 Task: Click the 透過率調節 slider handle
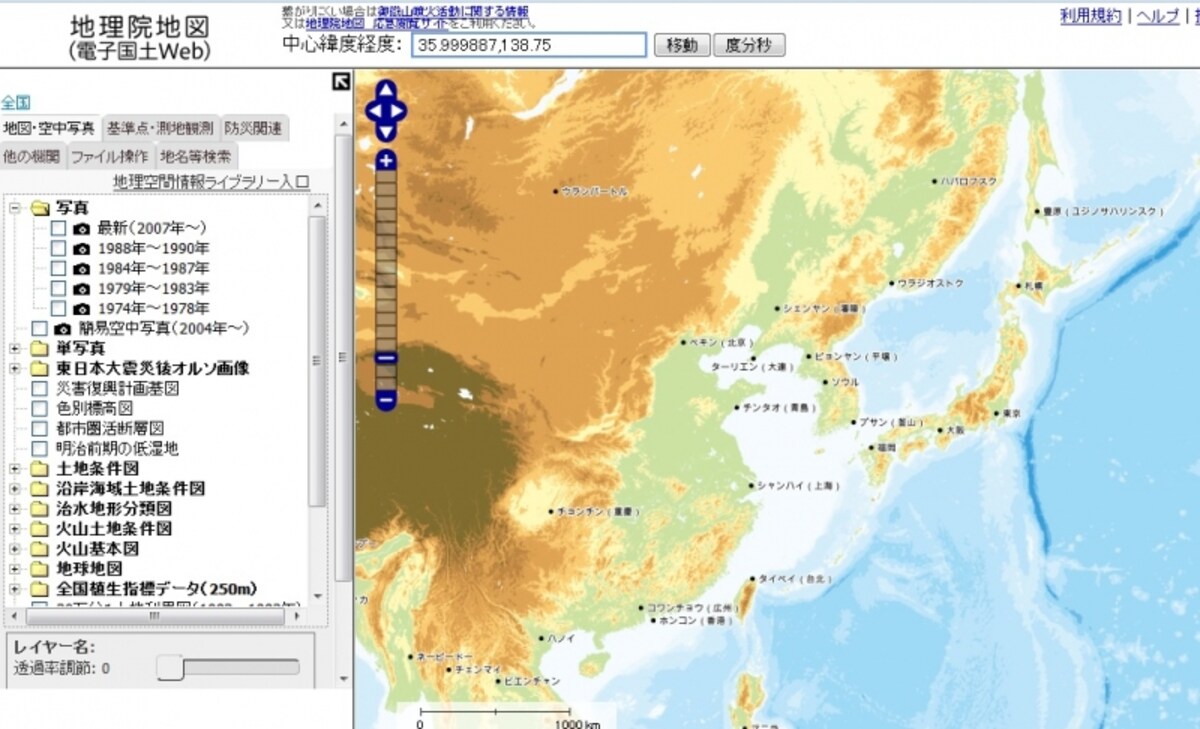[x=170, y=668]
